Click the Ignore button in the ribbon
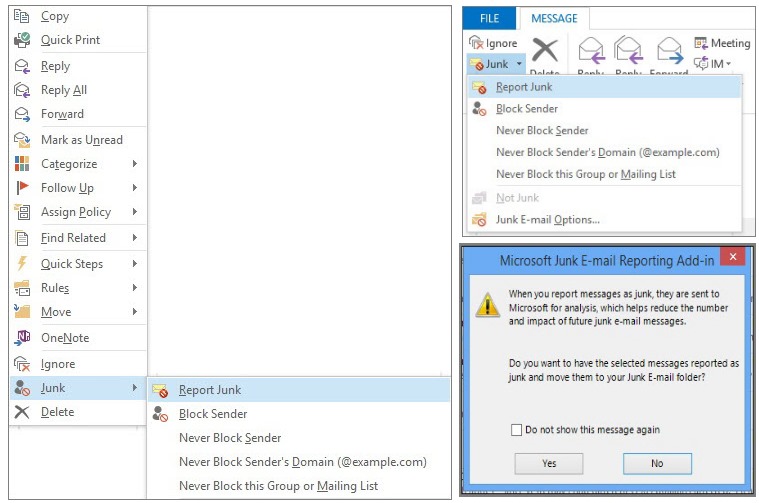The image size is (759, 503). coord(493,43)
